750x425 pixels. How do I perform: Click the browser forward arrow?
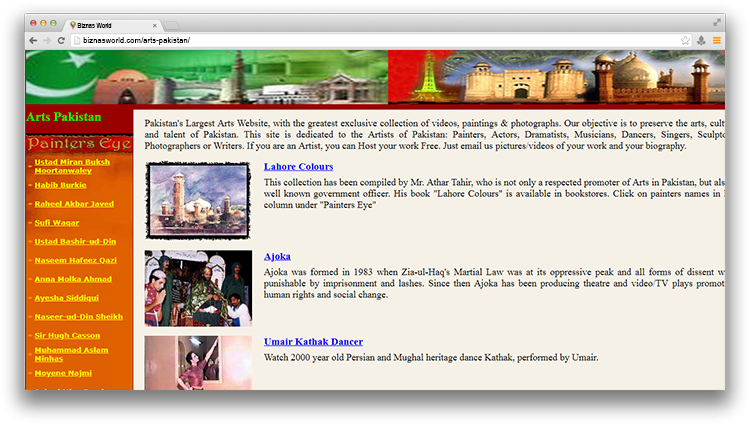pos(47,40)
